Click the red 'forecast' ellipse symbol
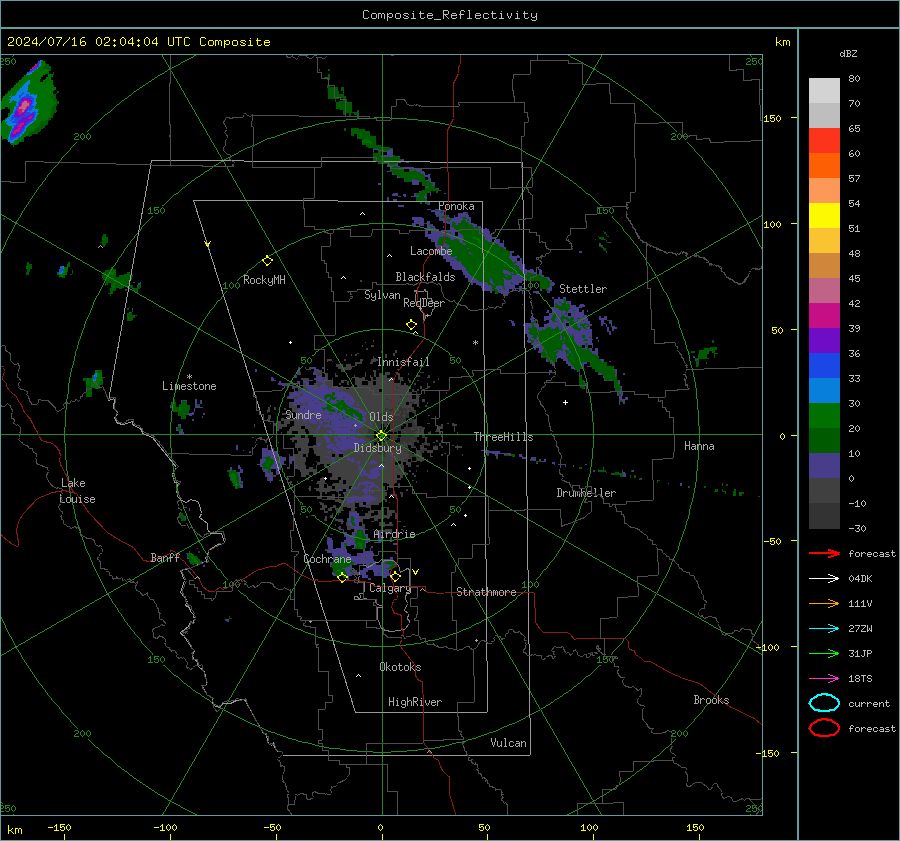900x841 pixels. click(824, 728)
